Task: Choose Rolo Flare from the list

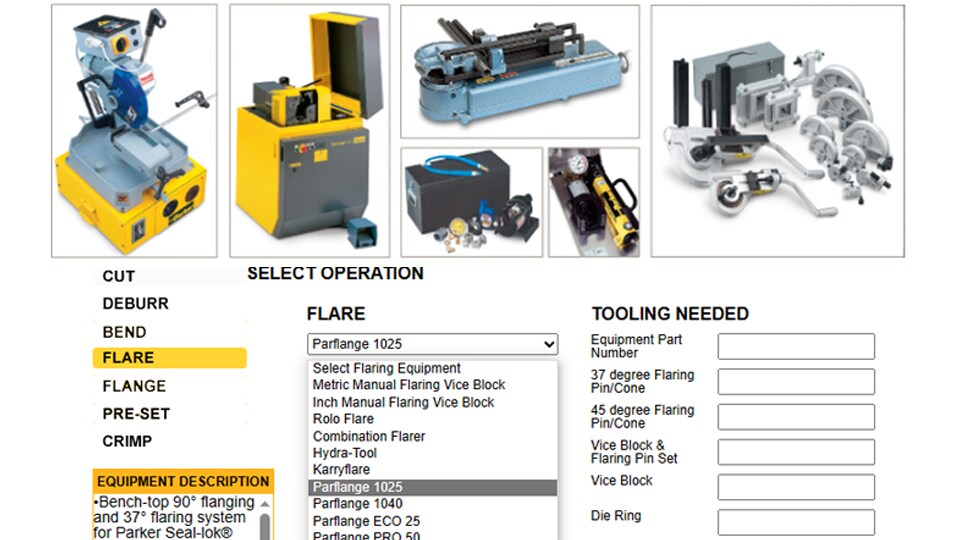Action: click(343, 419)
